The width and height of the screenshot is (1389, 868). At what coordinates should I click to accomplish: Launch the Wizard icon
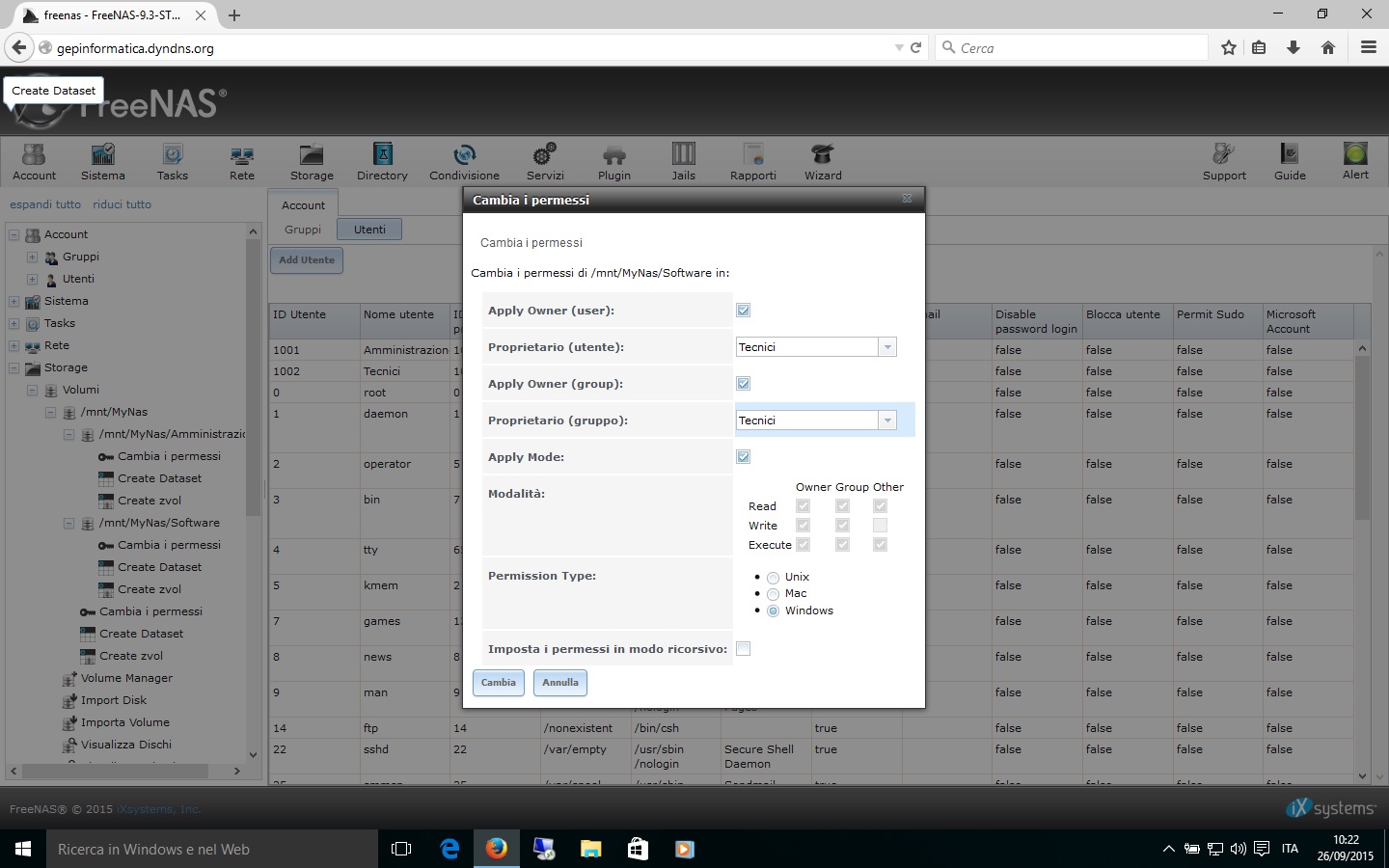click(x=823, y=161)
